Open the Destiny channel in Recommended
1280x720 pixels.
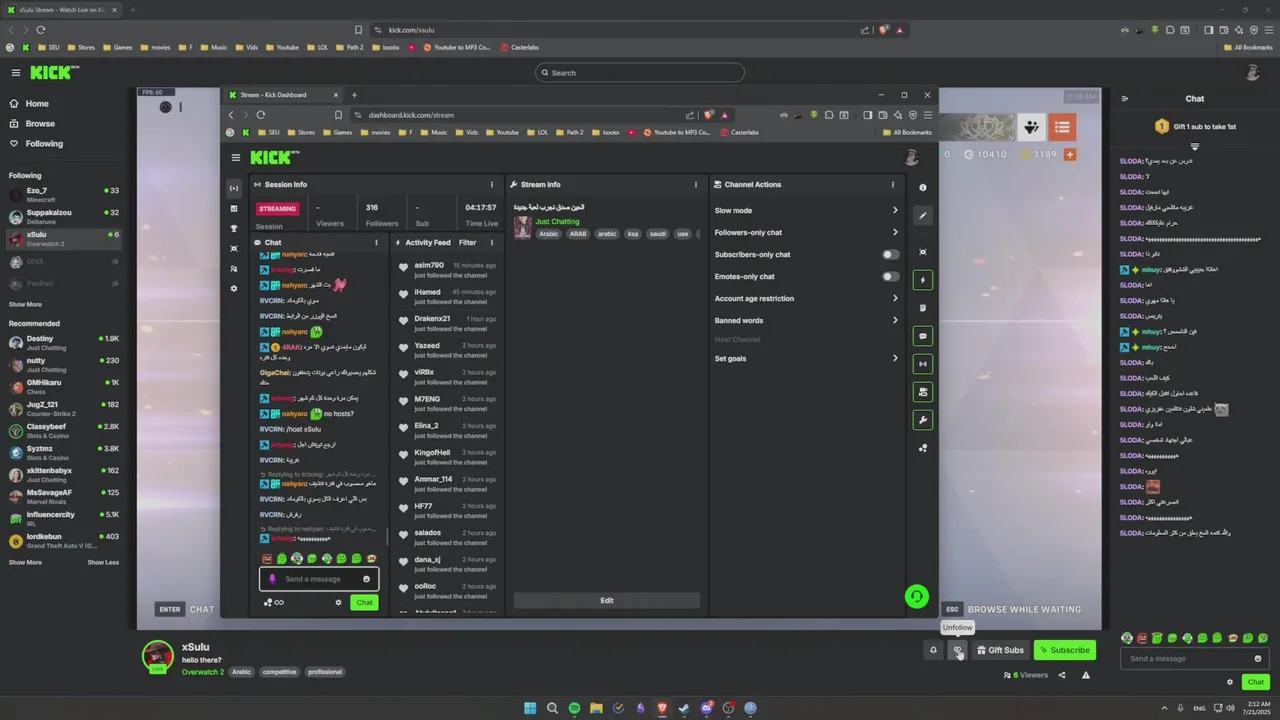click(x=62, y=342)
